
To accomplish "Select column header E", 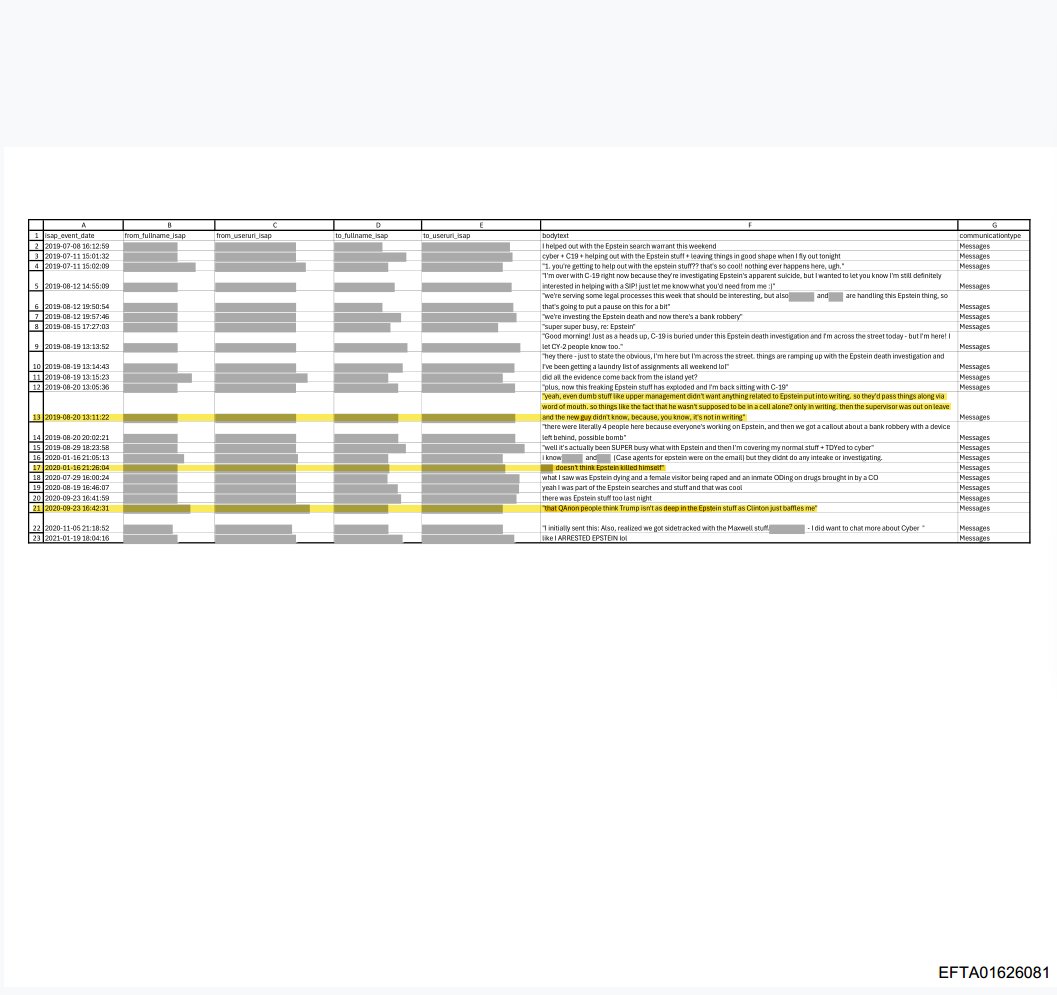I will [481, 225].
